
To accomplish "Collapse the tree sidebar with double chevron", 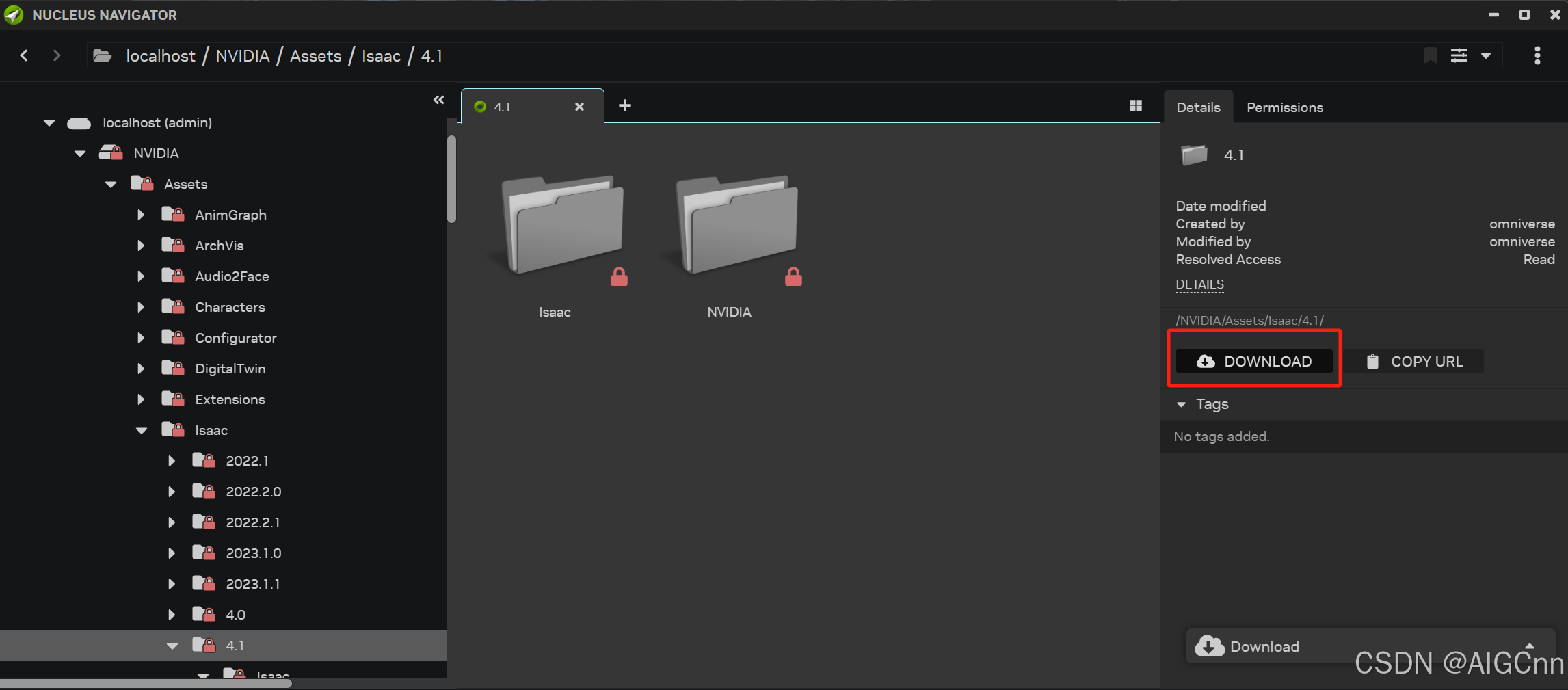I will [438, 100].
